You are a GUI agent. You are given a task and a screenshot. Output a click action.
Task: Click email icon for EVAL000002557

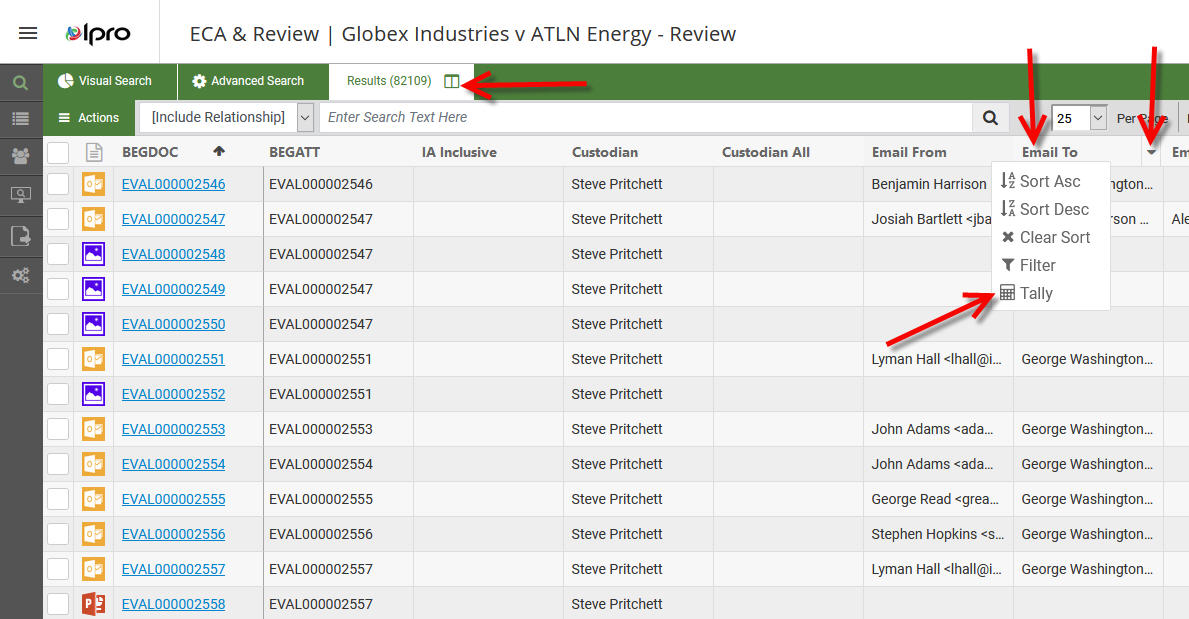click(93, 569)
